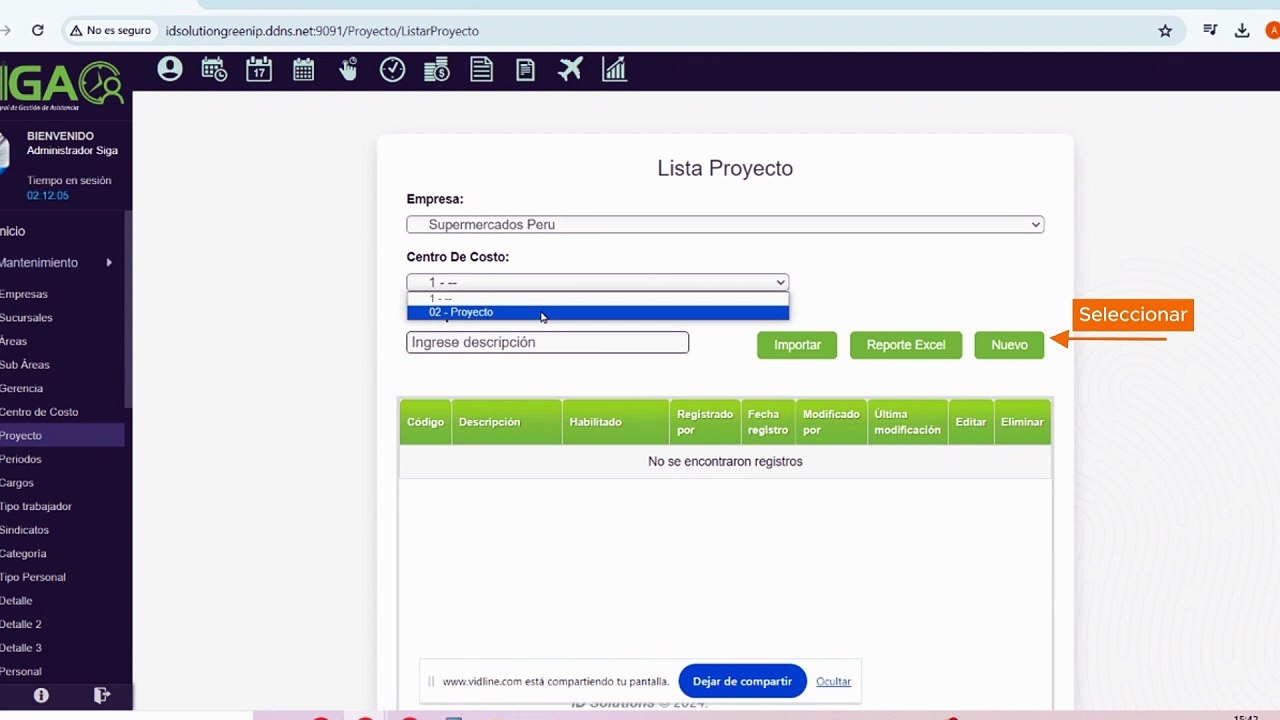Open Sindicatos in sidebar

click(24, 530)
